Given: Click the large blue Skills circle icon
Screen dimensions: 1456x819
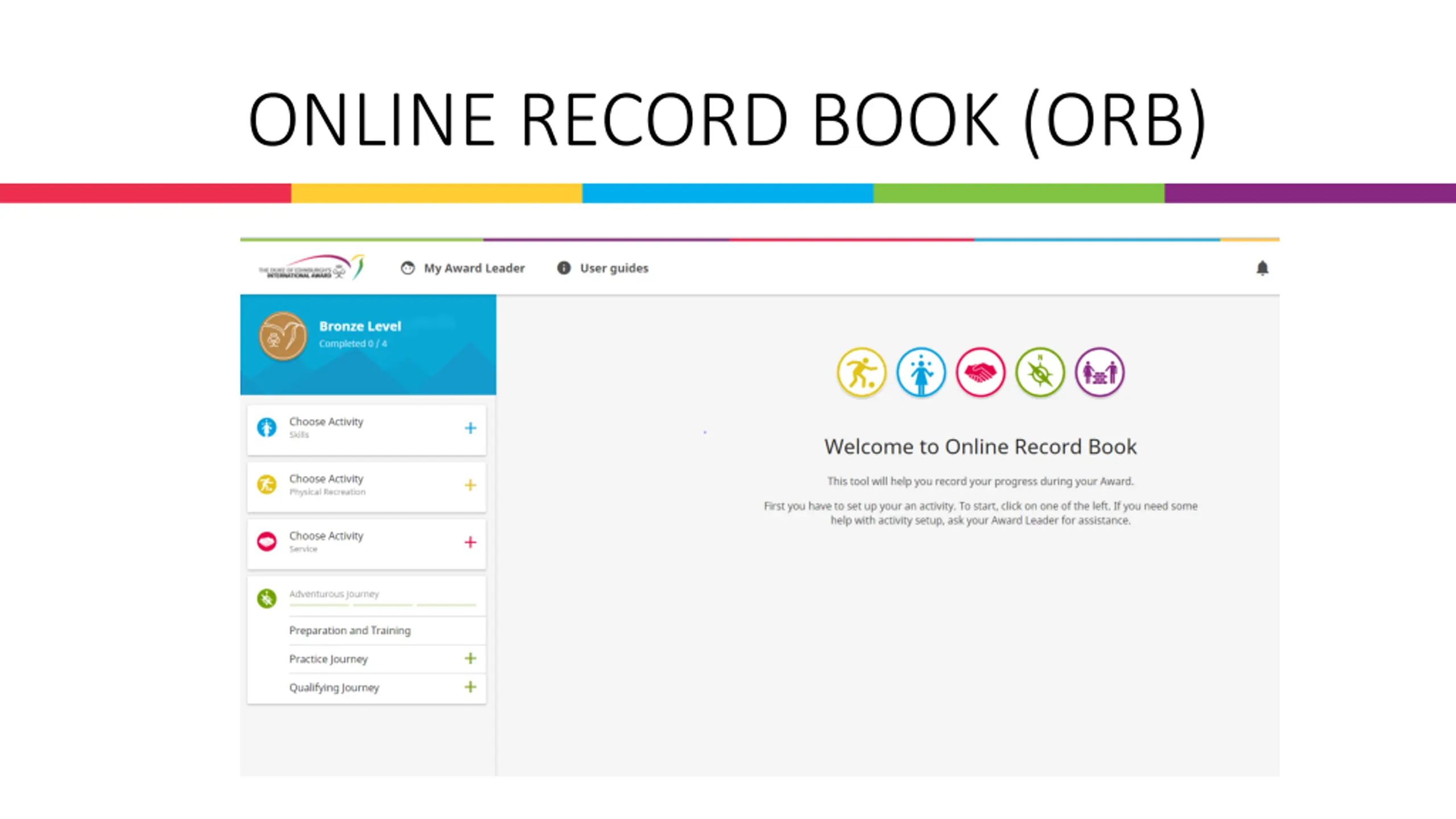Looking at the screenshot, I should 921,373.
